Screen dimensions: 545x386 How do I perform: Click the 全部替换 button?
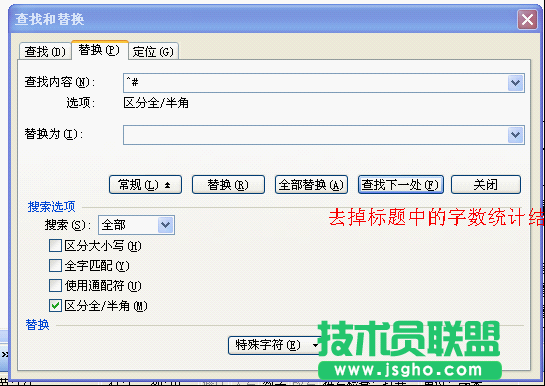pos(311,184)
